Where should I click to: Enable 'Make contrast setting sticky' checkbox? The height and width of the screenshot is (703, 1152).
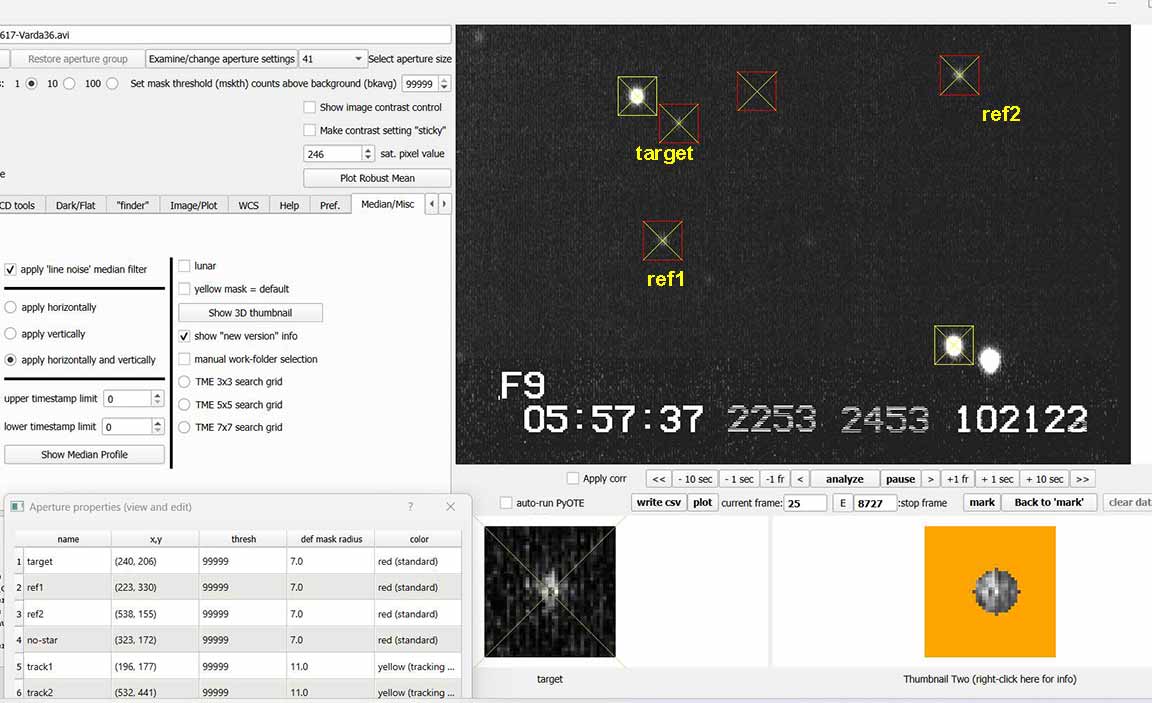pyautogui.click(x=309, y=130)
